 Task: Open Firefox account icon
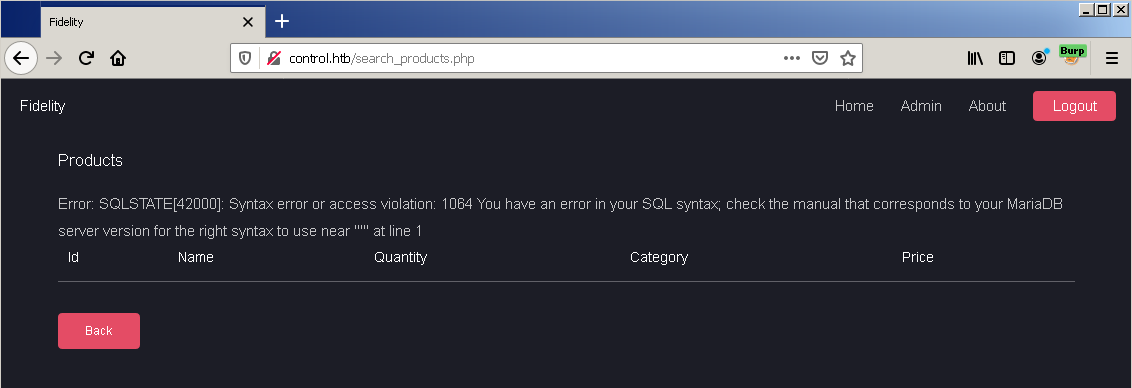1039,59
